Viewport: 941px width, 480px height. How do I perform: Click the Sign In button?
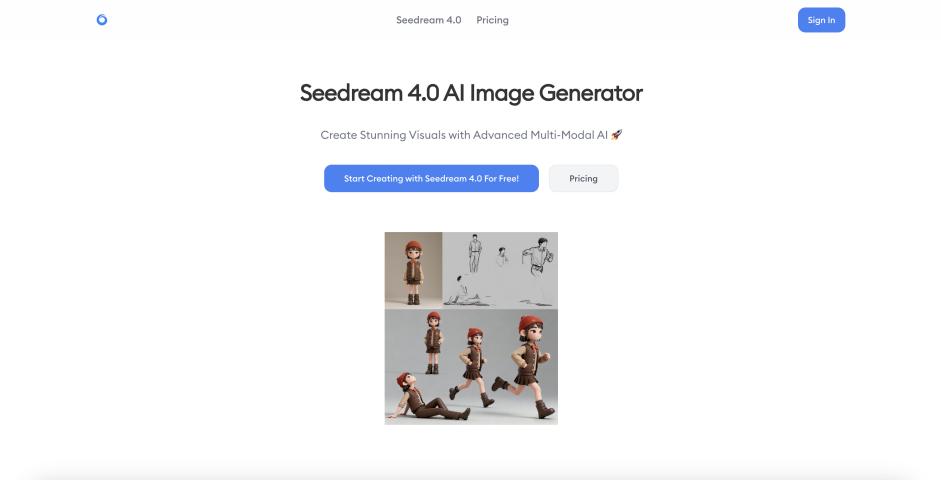(x=821, y=20)
